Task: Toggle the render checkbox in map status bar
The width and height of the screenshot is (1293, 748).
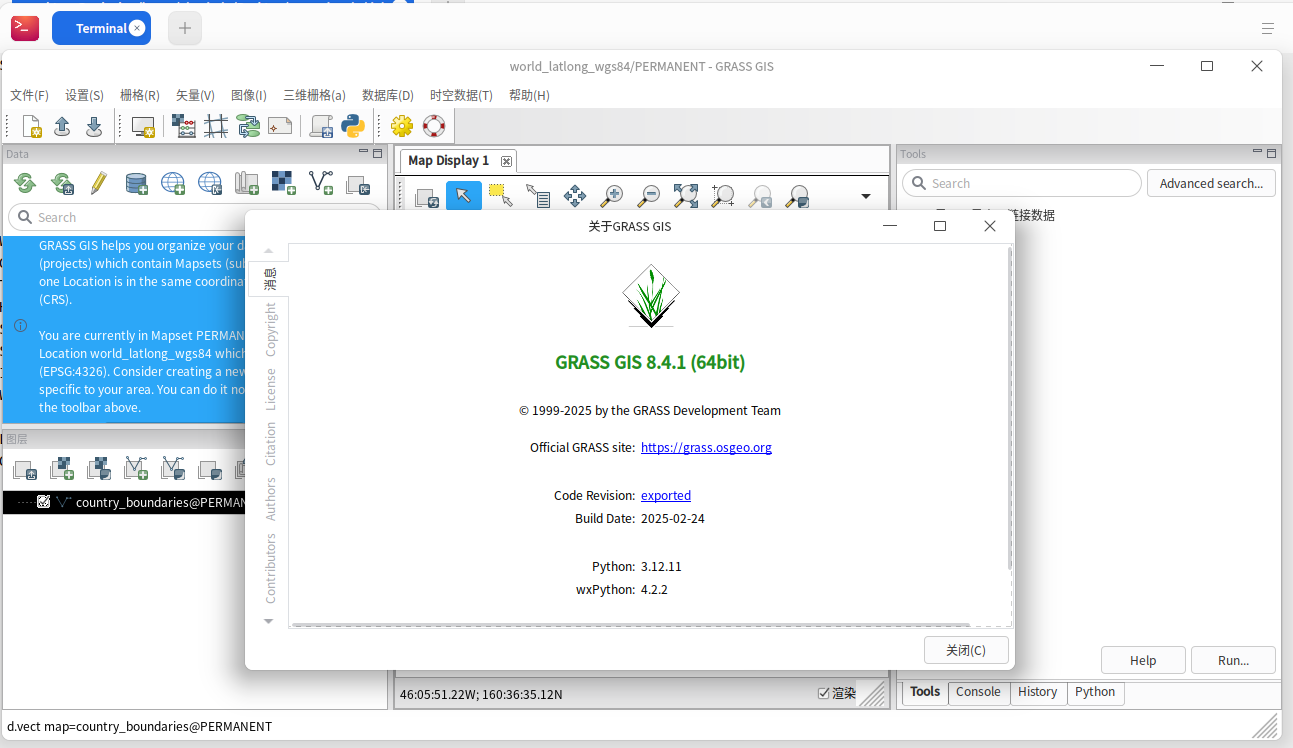Action: (824, 693)
